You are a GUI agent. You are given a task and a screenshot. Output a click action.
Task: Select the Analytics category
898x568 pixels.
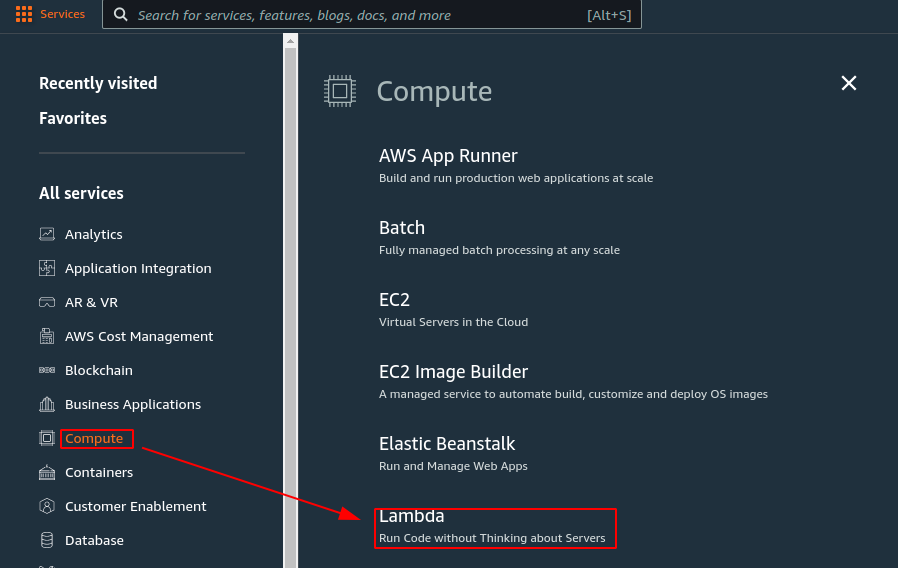[x=93, y=234]
